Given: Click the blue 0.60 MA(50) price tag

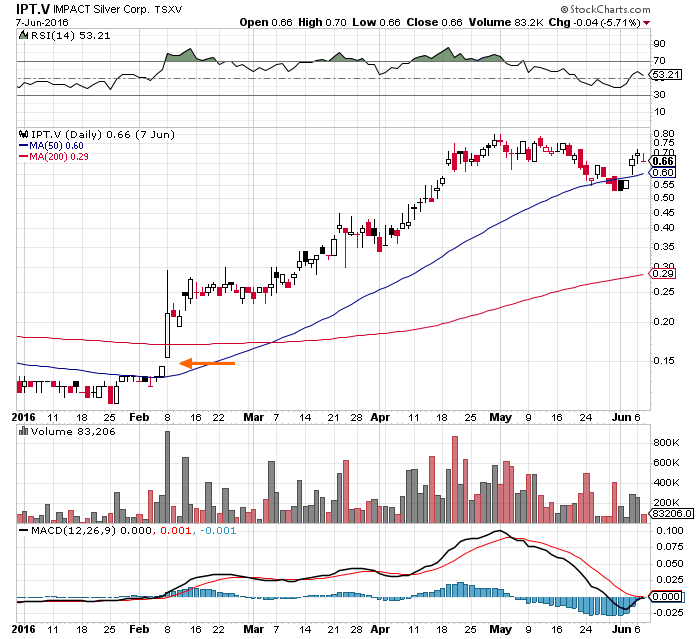Looking at the screenshot, I should point(663,173).
